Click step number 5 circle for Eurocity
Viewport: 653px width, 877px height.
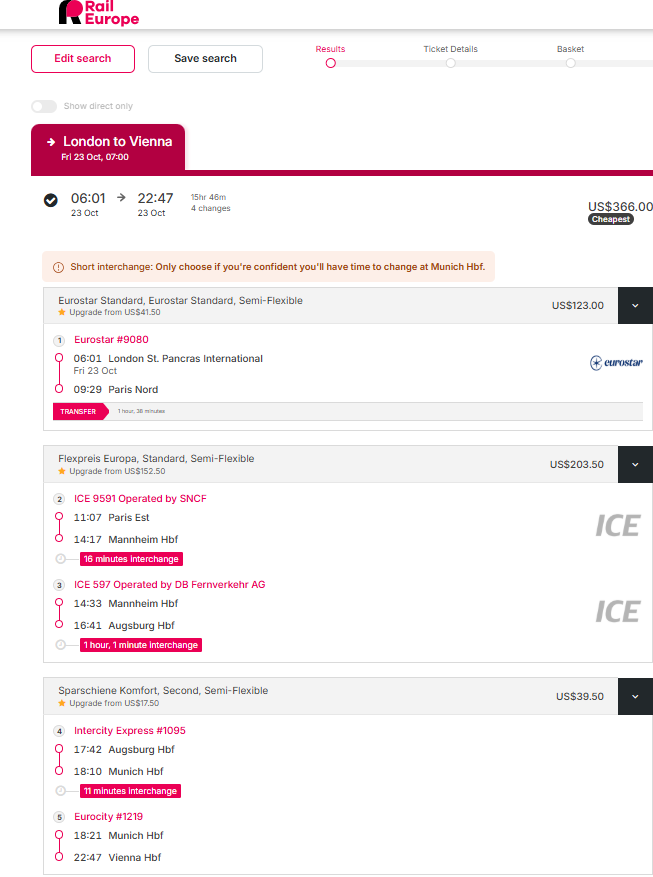[59, 817]
